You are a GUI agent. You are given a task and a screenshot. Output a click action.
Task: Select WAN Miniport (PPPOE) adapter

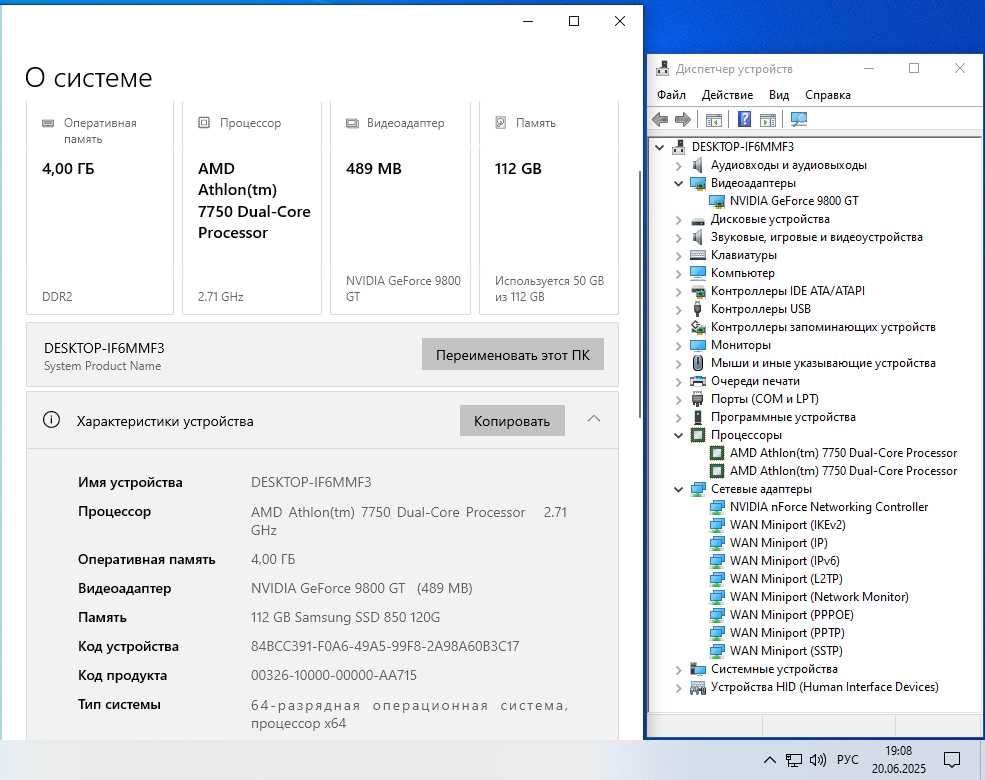(792, 615)
